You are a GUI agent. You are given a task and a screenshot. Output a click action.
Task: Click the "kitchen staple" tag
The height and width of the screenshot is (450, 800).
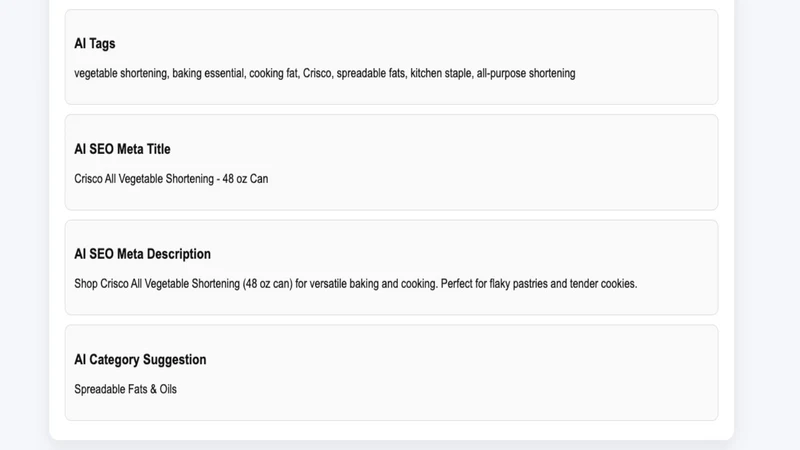click(440, 73)
